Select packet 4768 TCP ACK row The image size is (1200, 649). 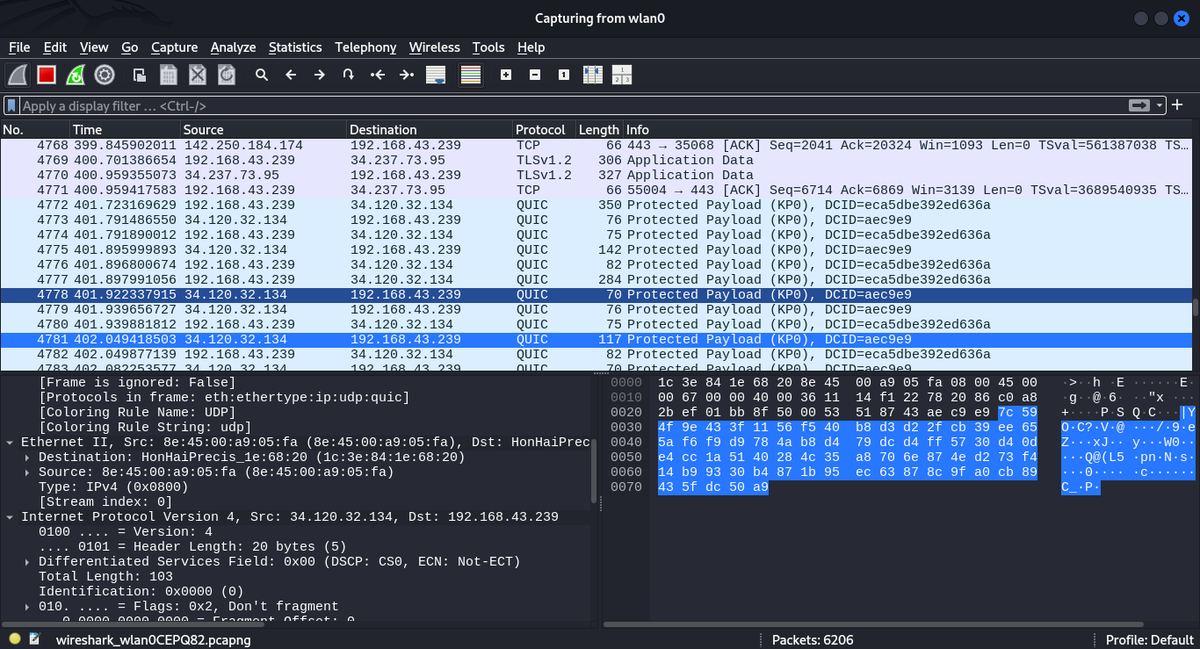596,145
